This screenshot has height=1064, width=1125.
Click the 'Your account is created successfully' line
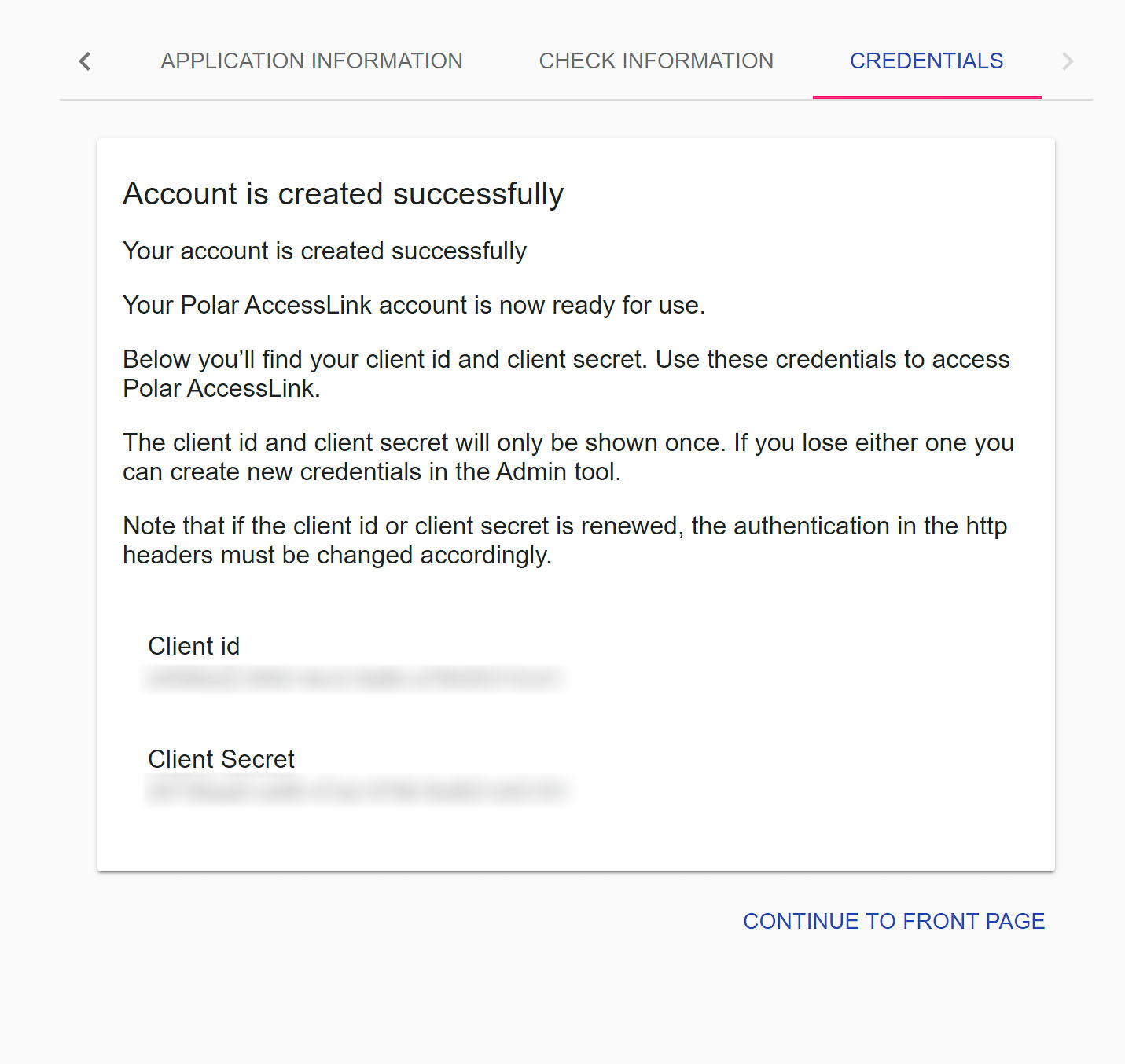point(325,251)
